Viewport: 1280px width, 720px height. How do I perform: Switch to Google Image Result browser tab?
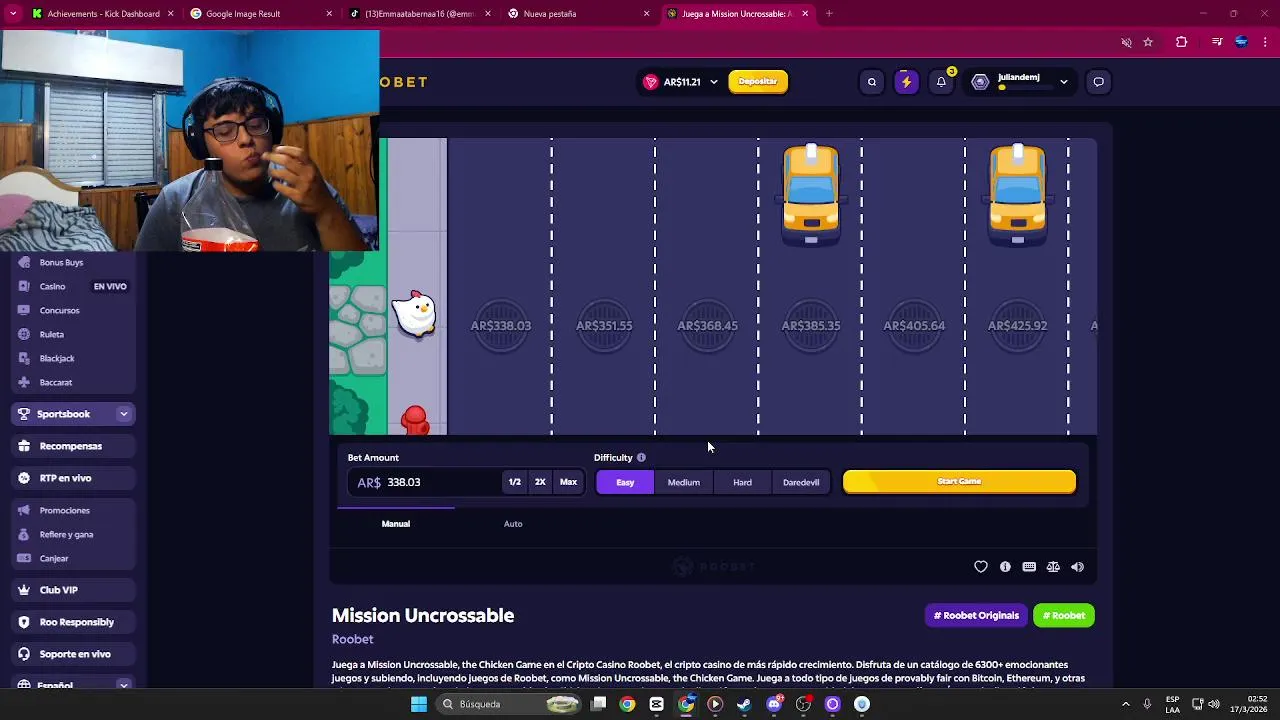click(261, 14)
